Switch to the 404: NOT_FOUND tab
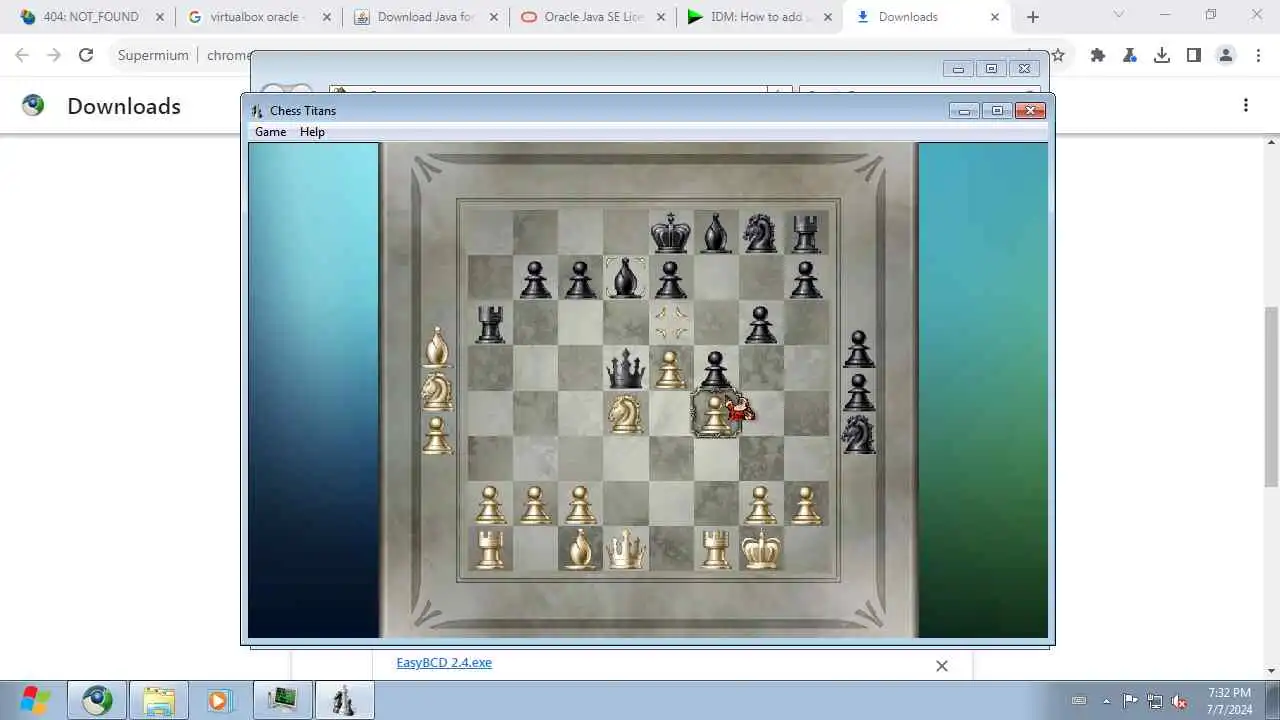 [90, 17]
